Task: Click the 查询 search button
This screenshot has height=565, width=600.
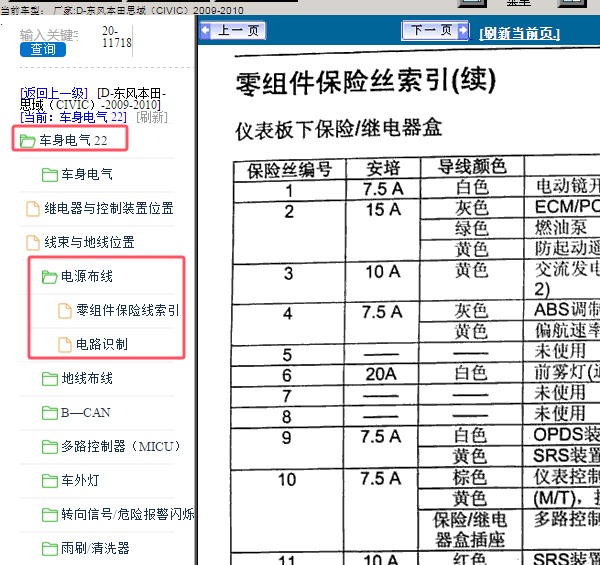Action: coord(43,49)
